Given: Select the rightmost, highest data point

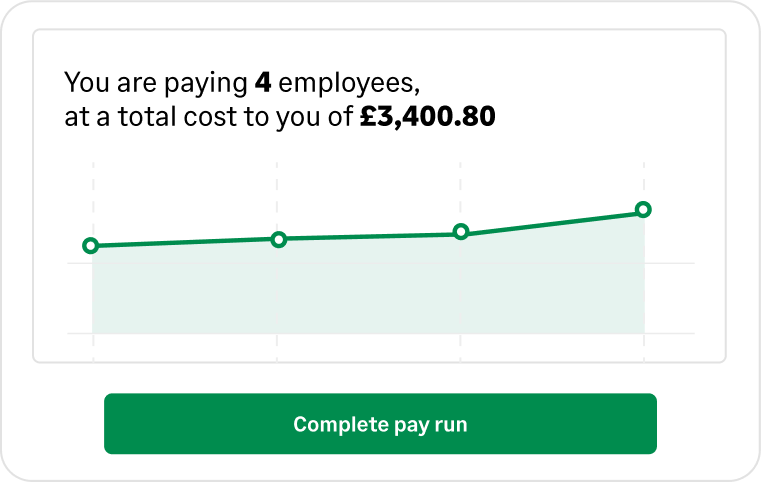Looking at the screenshot, I should click(643, 210).
